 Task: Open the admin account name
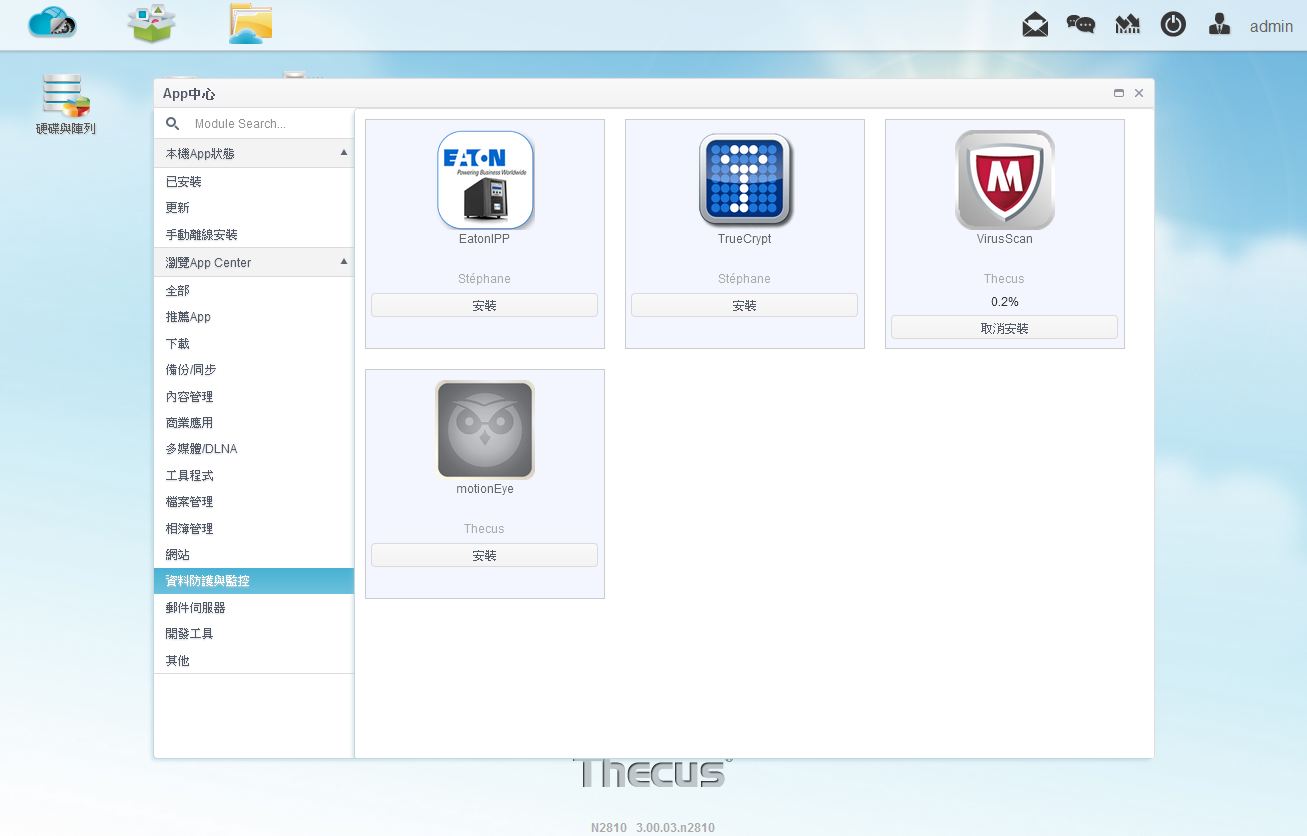click(1271, 27)
